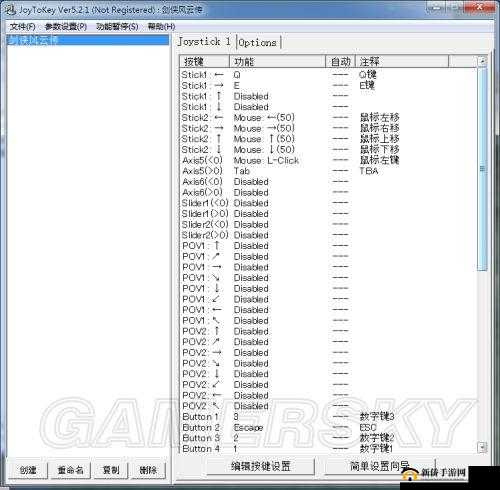Select the Button 2 Escape row

(x=328, y=427)
